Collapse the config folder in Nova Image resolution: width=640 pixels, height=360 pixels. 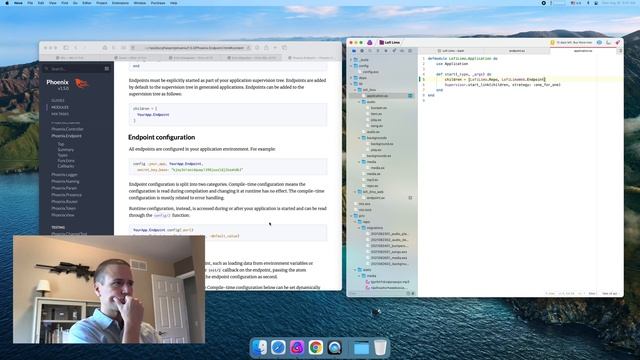[351, 66]
